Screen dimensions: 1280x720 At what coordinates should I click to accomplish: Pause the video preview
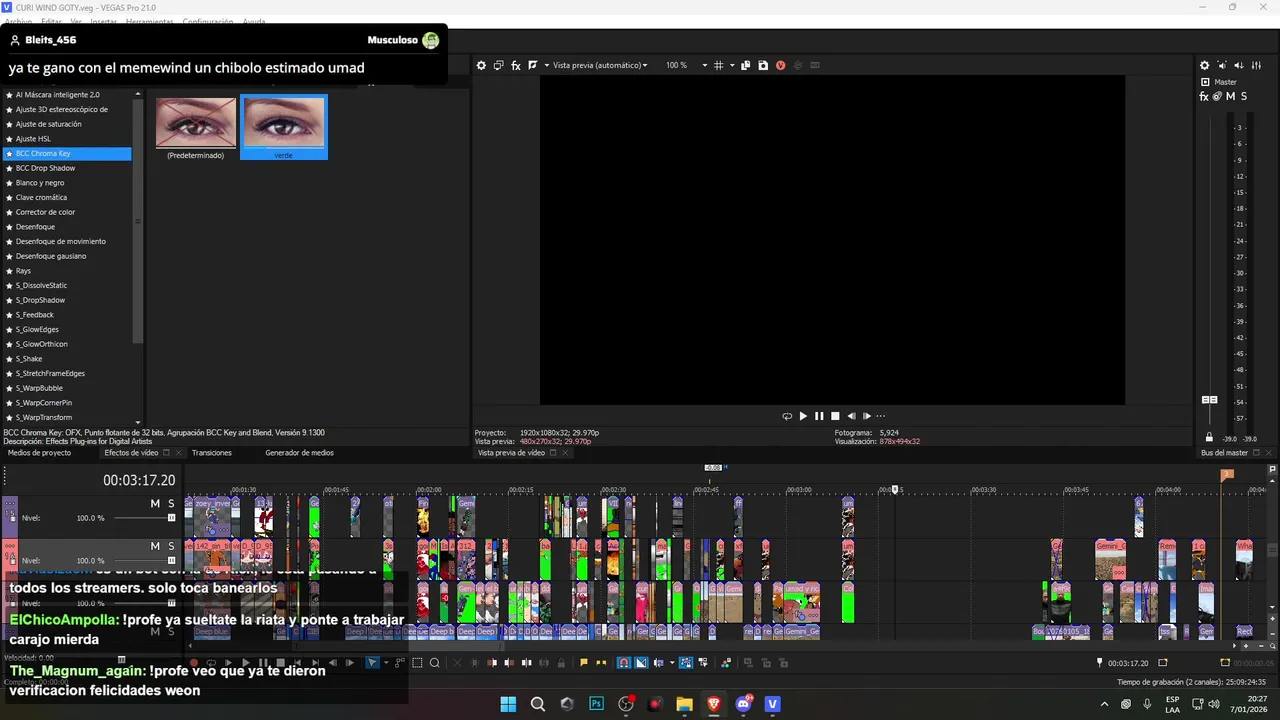(x=819, y=416)
